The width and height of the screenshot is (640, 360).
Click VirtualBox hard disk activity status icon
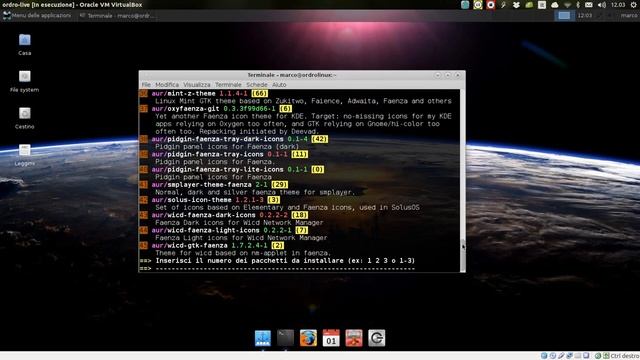(544, 356)
